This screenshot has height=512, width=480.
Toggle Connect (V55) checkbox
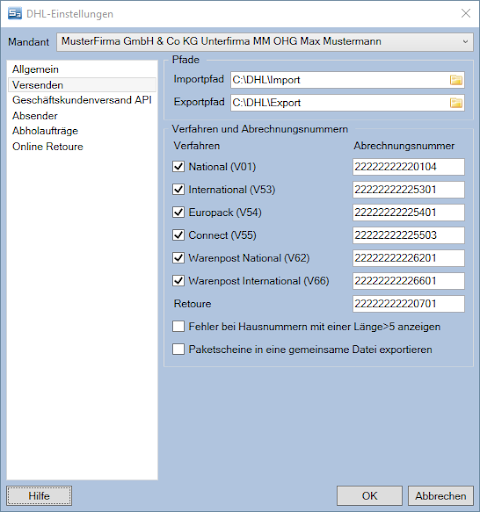click(178, 235)
